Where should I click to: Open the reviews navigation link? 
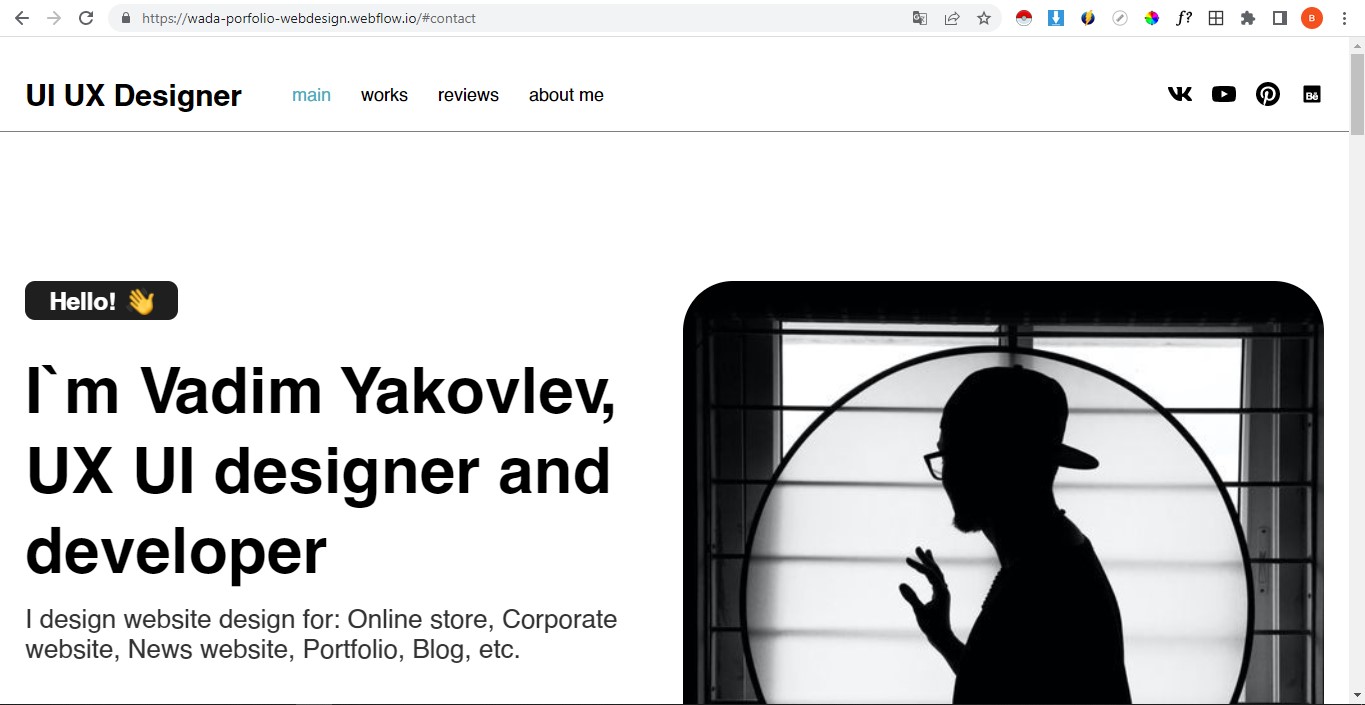pos(468,95)
